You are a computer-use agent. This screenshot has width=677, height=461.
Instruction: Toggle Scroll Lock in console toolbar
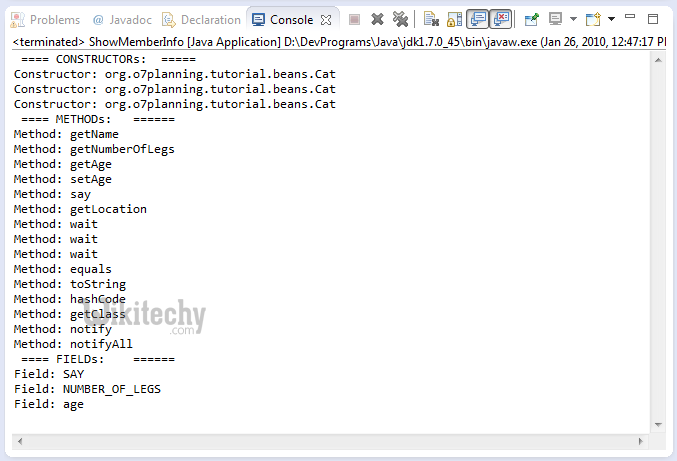[454, 19]
